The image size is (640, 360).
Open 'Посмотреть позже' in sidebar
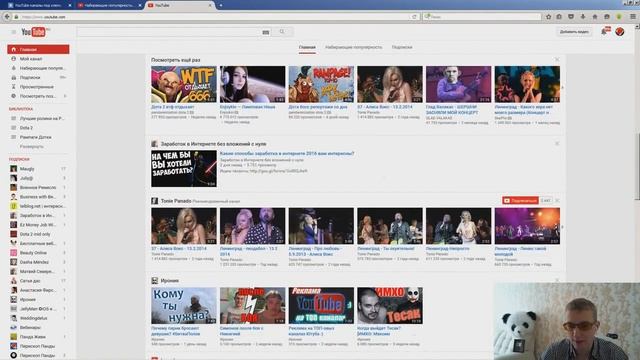point(38,96)
